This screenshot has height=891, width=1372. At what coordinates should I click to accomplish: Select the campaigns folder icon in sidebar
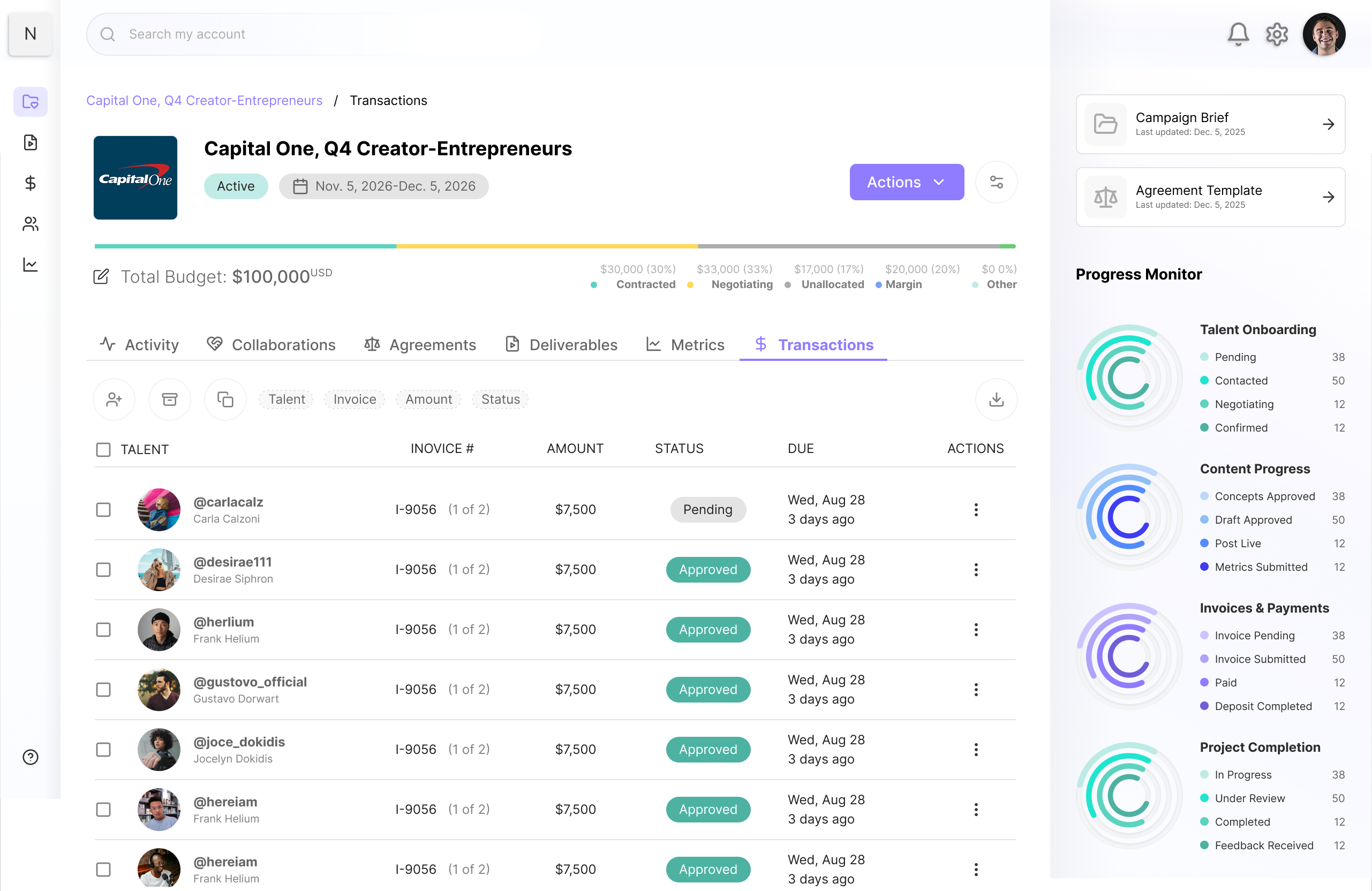30,101
